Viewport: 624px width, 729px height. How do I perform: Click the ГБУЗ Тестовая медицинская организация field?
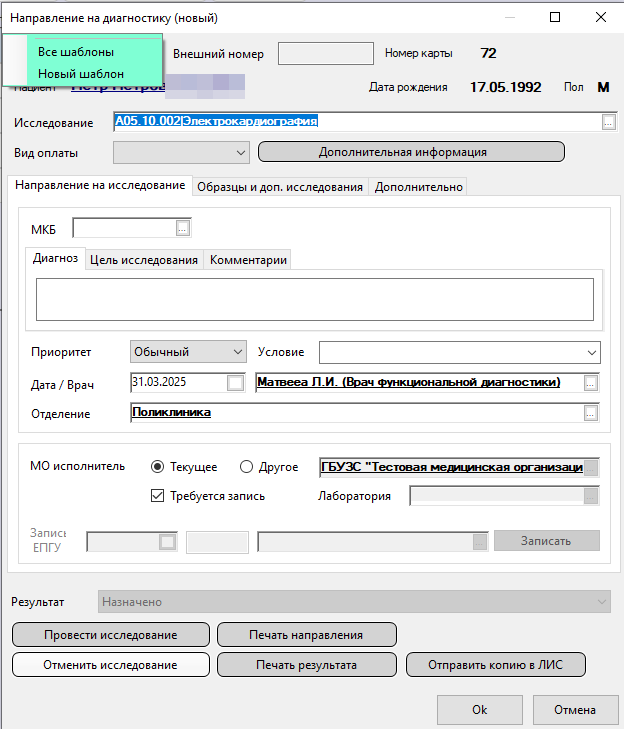(x=451, y=467)
